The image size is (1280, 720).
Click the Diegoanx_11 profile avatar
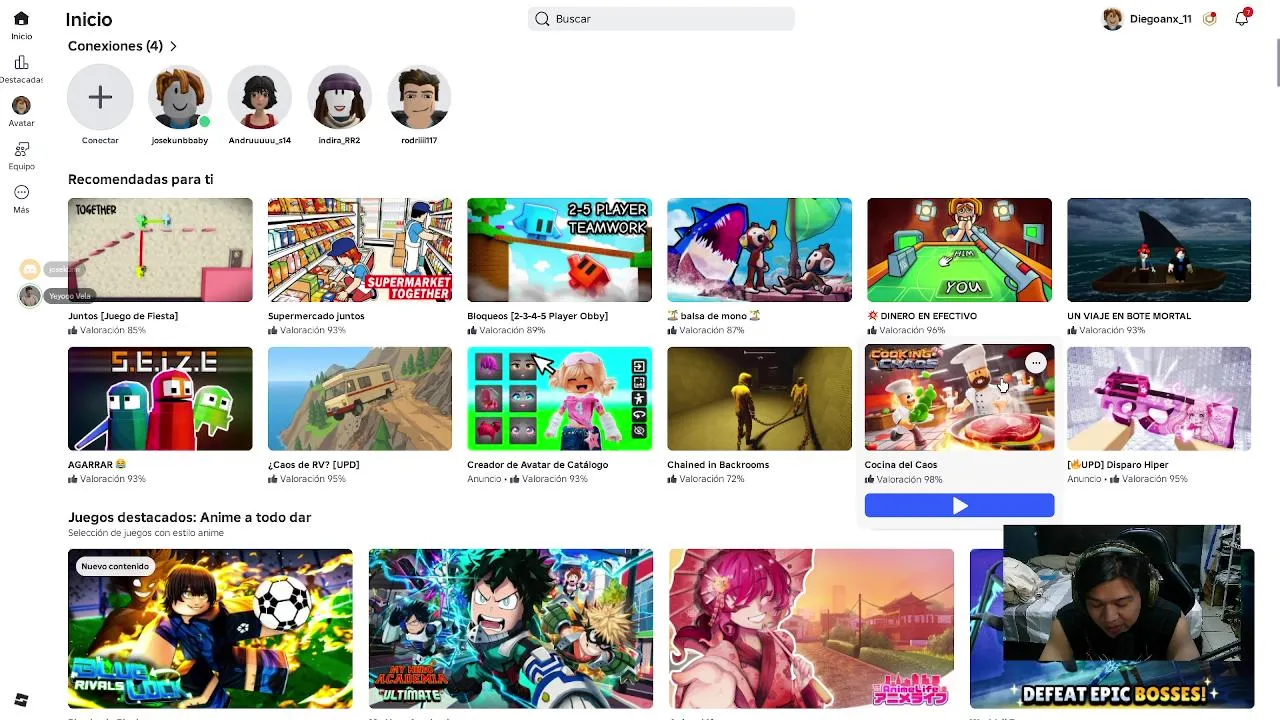[1112, 19]
